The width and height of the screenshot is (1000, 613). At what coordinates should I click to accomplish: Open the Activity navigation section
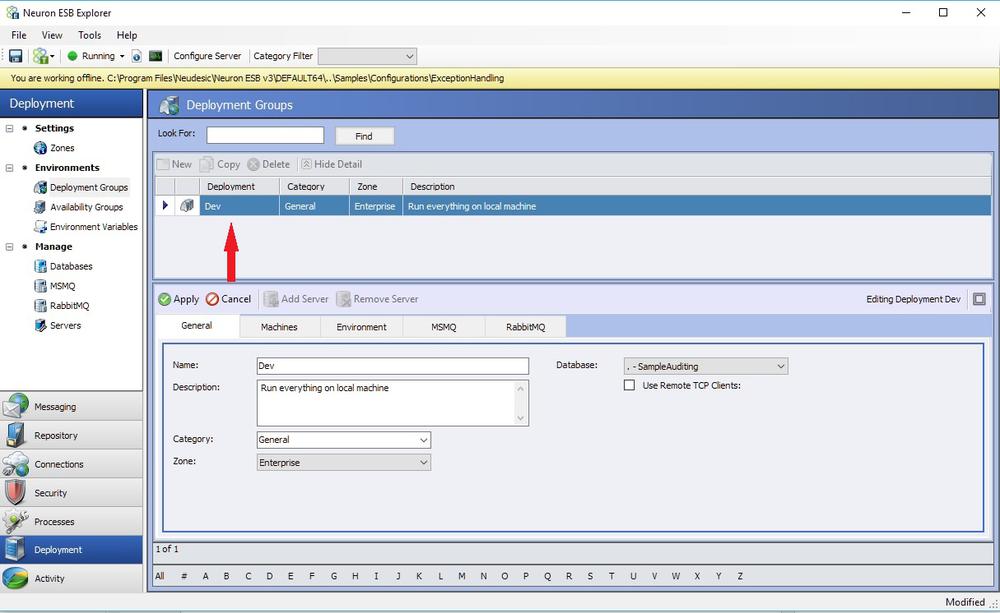71,579
